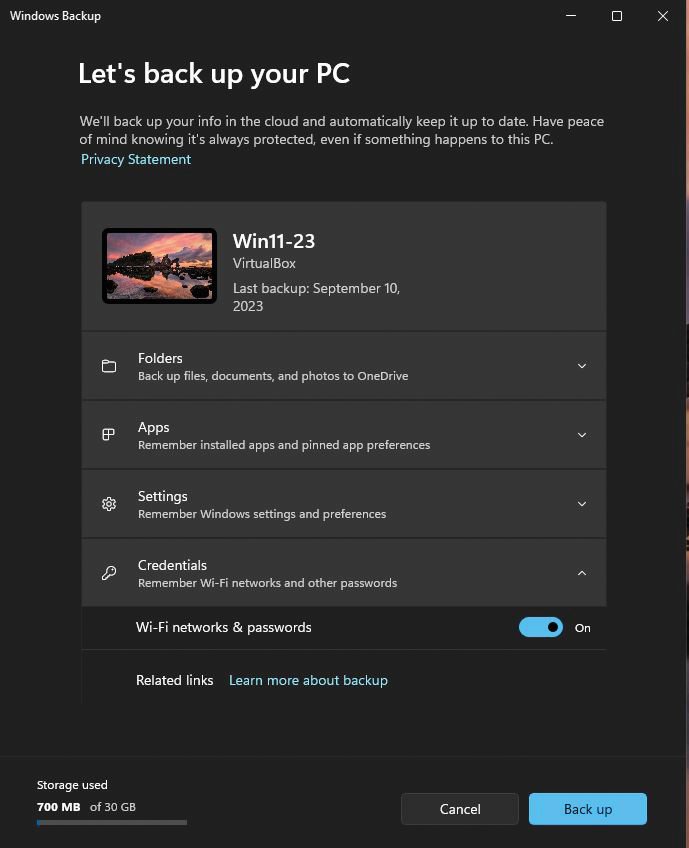This screenshot has height=848, width=689.
Task: Click the Win11-23 desktop wallpaper thumbnail
Action: (x=160, y=266)
